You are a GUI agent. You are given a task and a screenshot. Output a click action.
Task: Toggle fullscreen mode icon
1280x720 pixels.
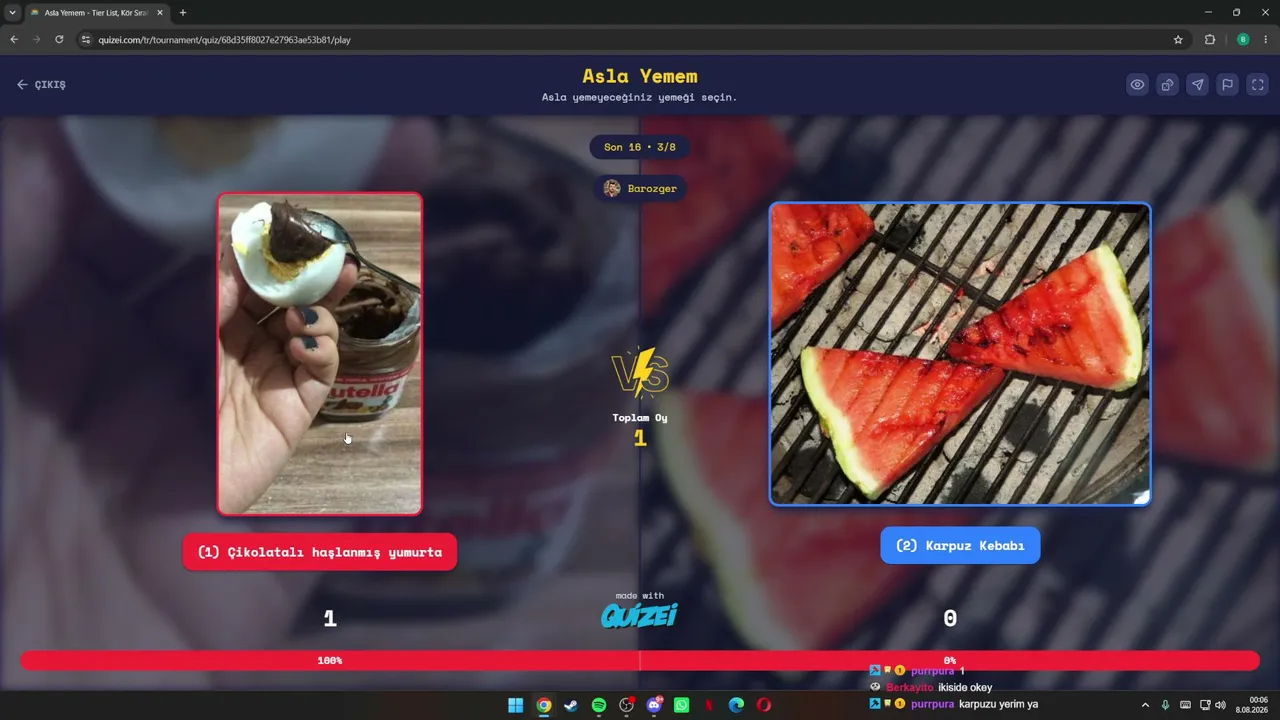pos(1258,85)
